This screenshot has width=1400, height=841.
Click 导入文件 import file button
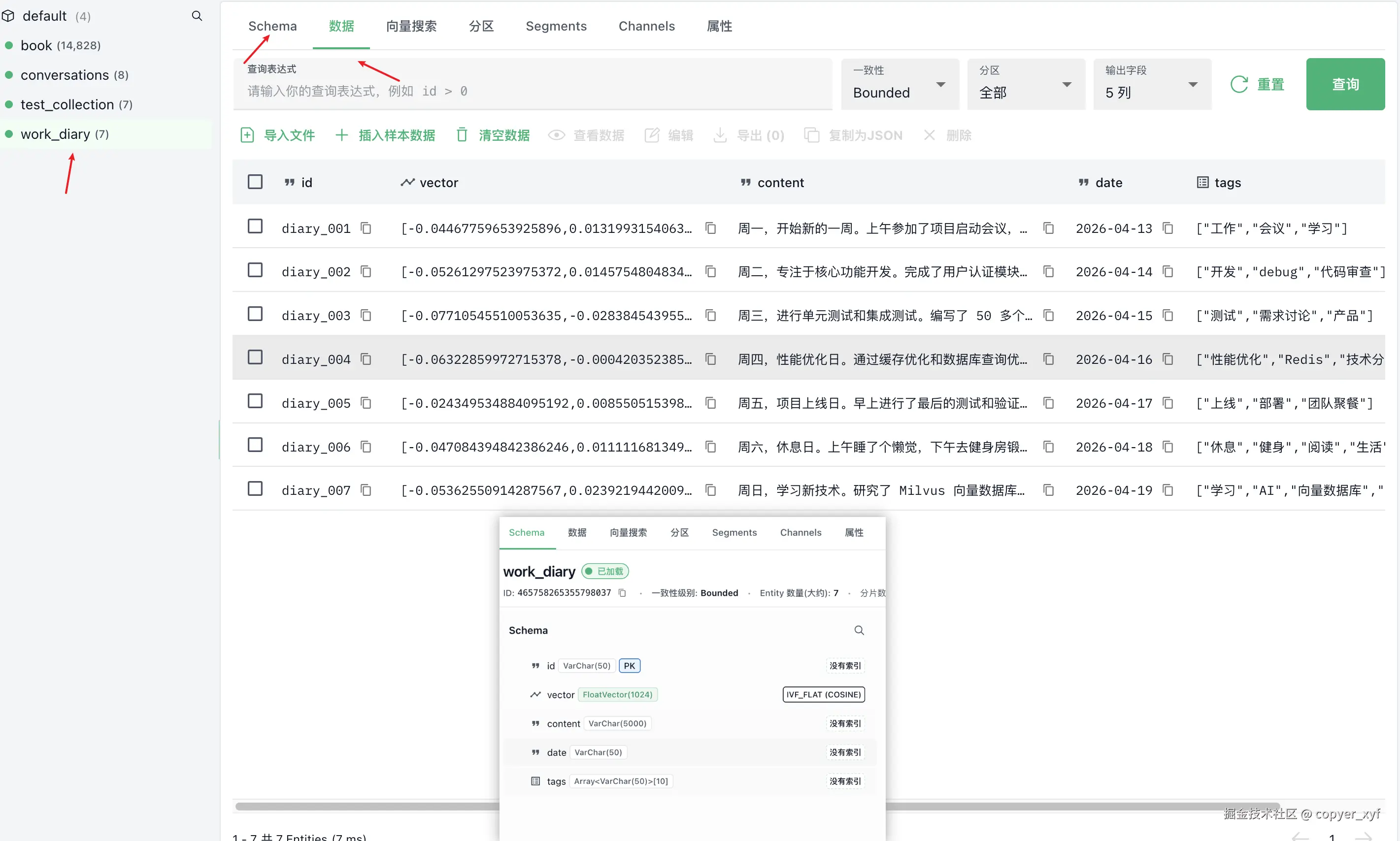click(278, 135)
